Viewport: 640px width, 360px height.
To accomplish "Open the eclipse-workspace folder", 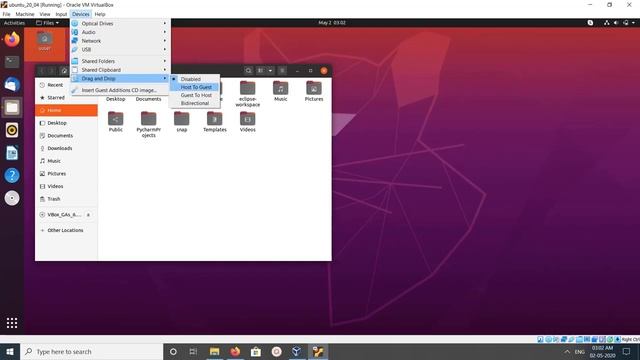I will pyautogui.click(x=247, y=94).
